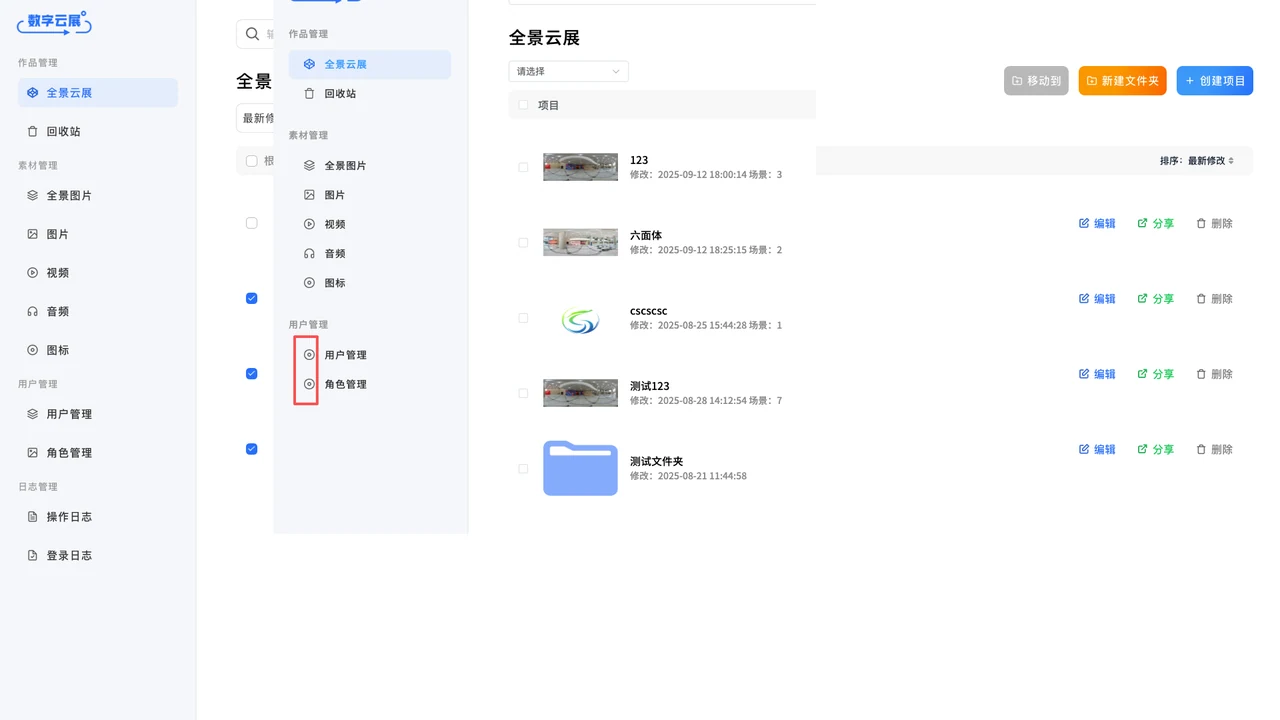Click the magnifier search icon on the background page
The image size is (1280, 720).
tap(251, 34)
